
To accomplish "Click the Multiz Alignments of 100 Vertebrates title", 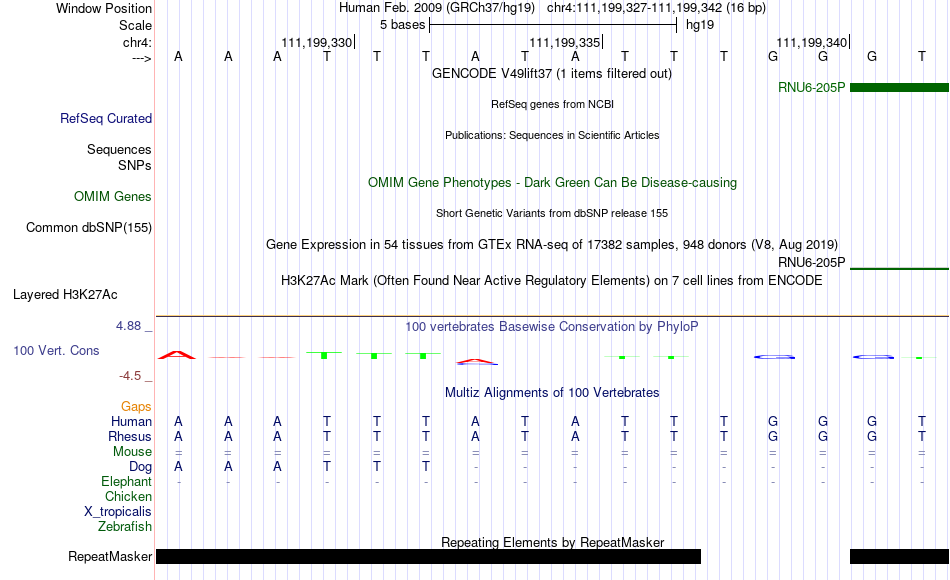I will (x=552, y=393).
